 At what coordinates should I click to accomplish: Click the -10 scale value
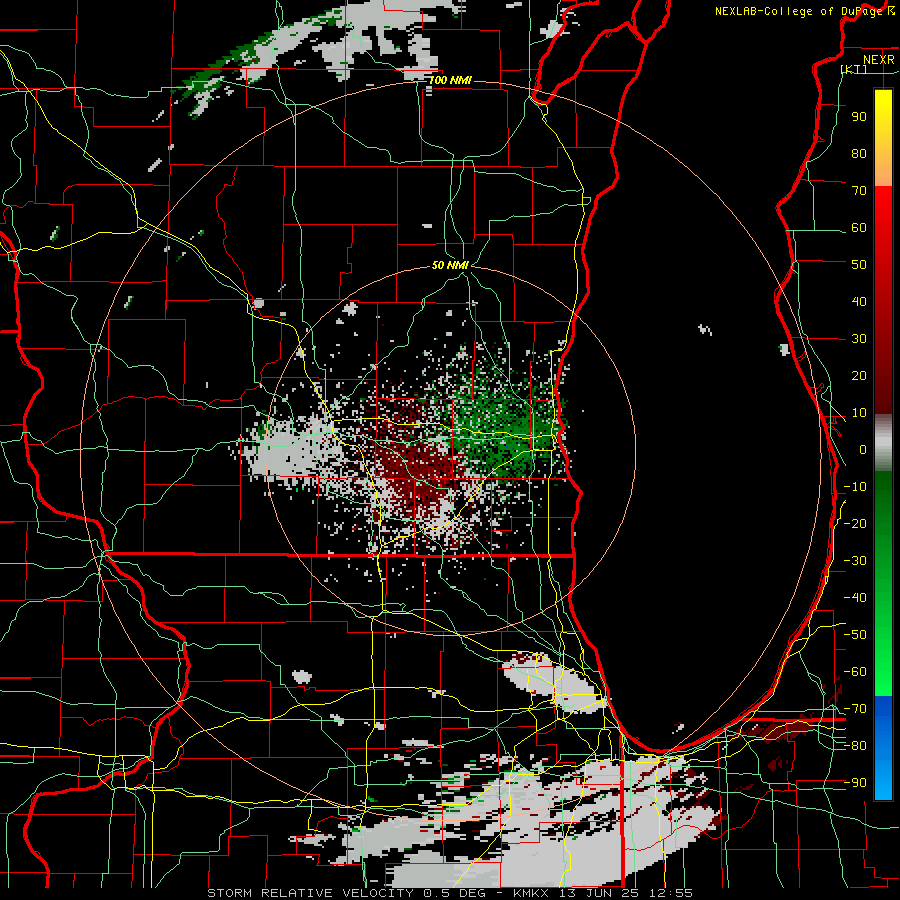tap(855, 487)
